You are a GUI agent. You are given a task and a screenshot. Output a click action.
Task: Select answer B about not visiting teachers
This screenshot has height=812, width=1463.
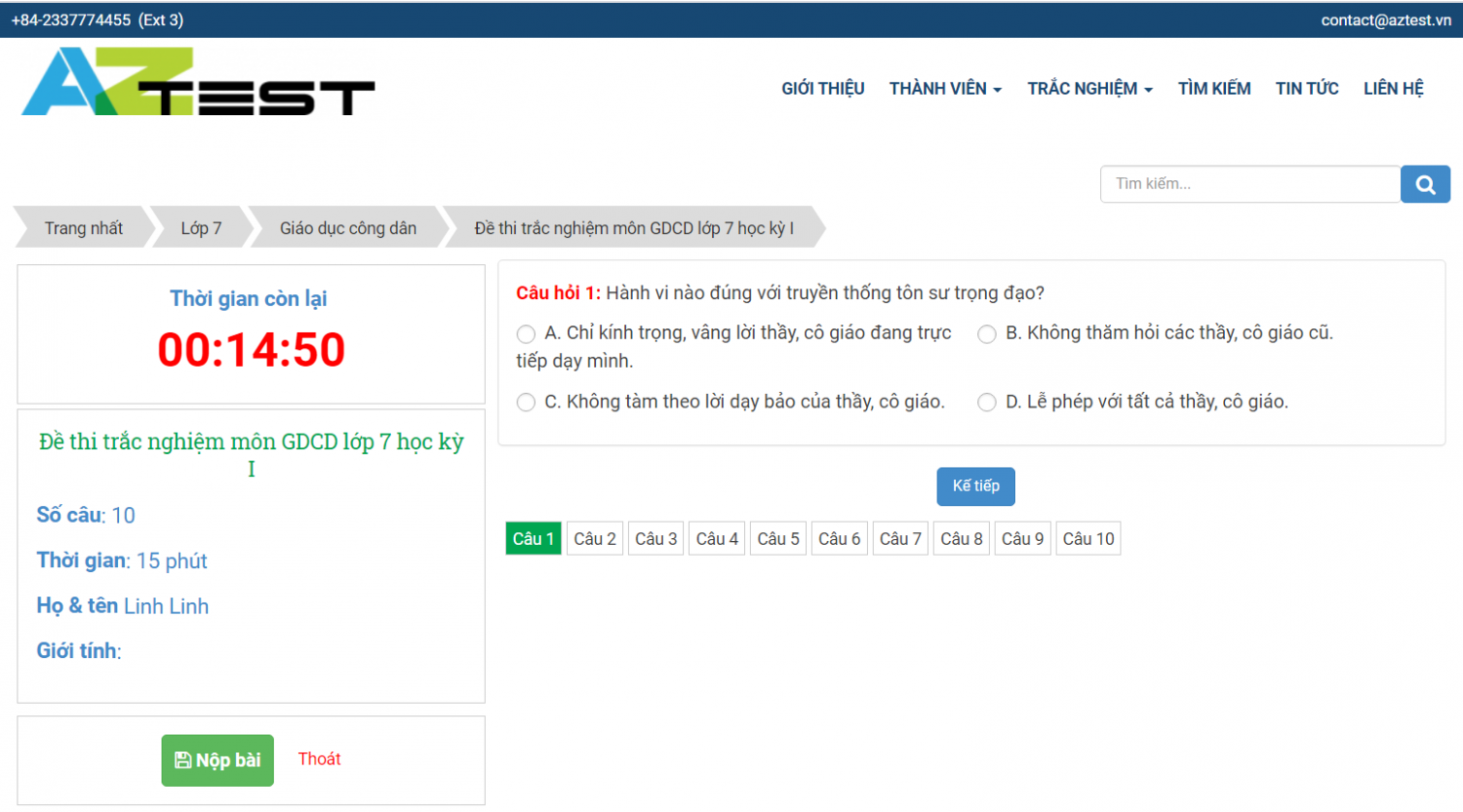click(x=987, y=334)
